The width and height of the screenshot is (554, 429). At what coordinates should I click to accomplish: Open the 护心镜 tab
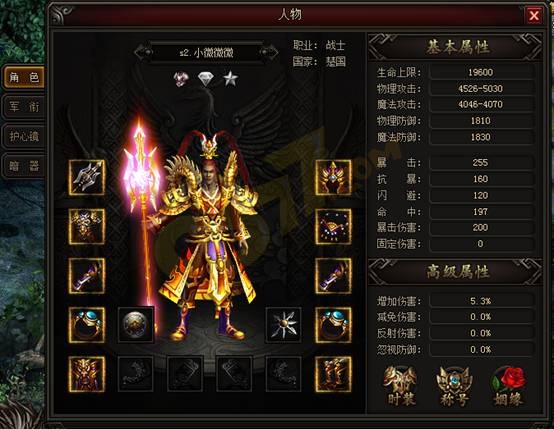(24, 136)
